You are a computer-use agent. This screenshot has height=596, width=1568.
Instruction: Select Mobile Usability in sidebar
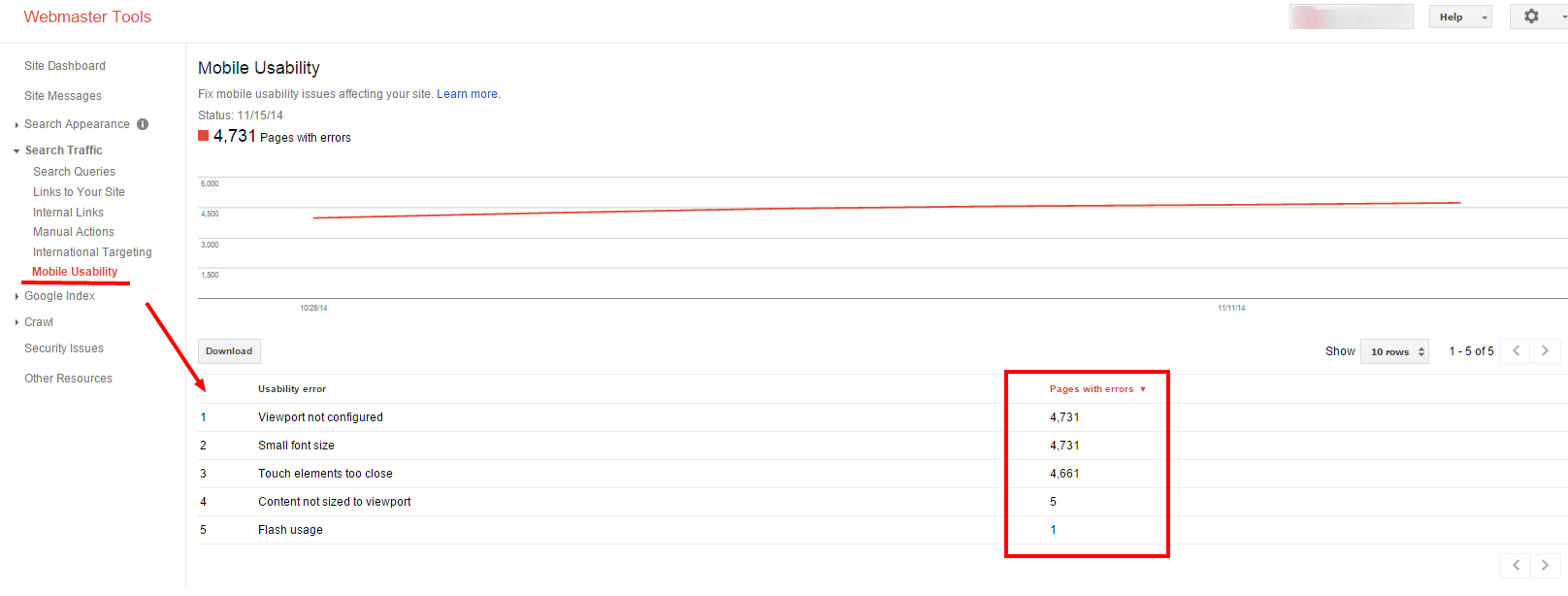coord(75,272)
